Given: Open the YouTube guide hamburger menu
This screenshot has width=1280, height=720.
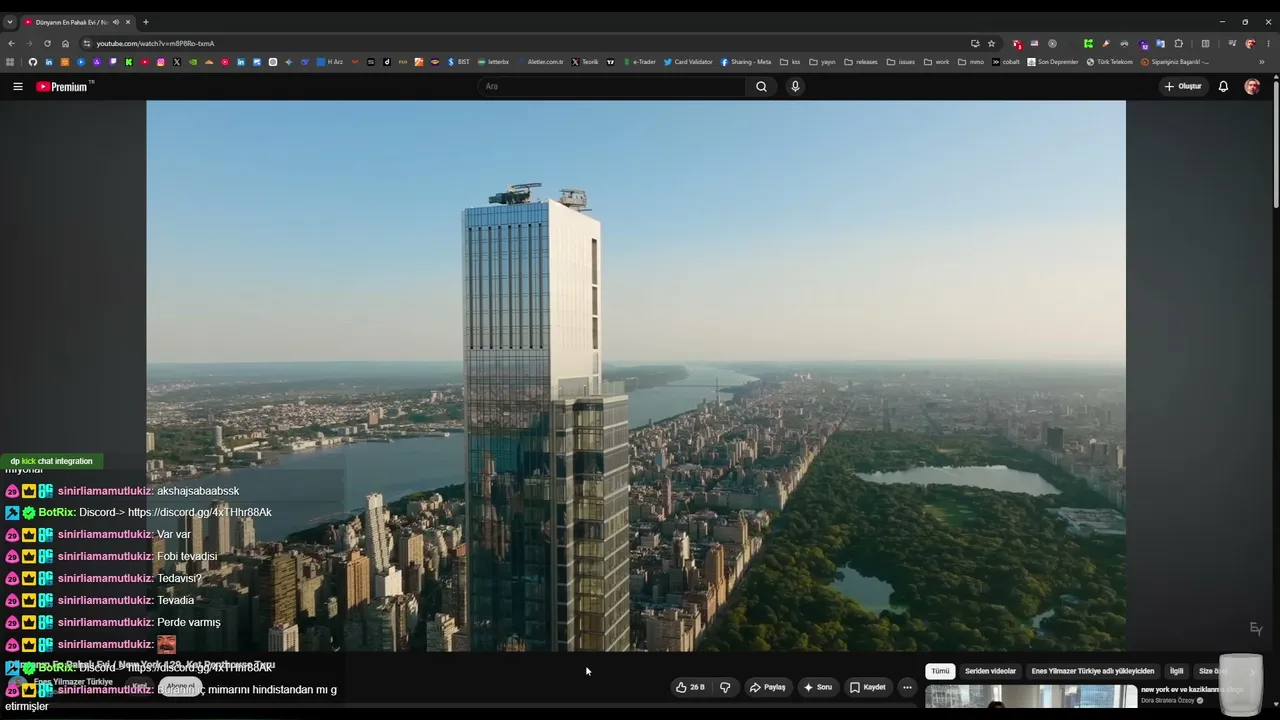Looking at the screenshot, I should click(17, 86).
